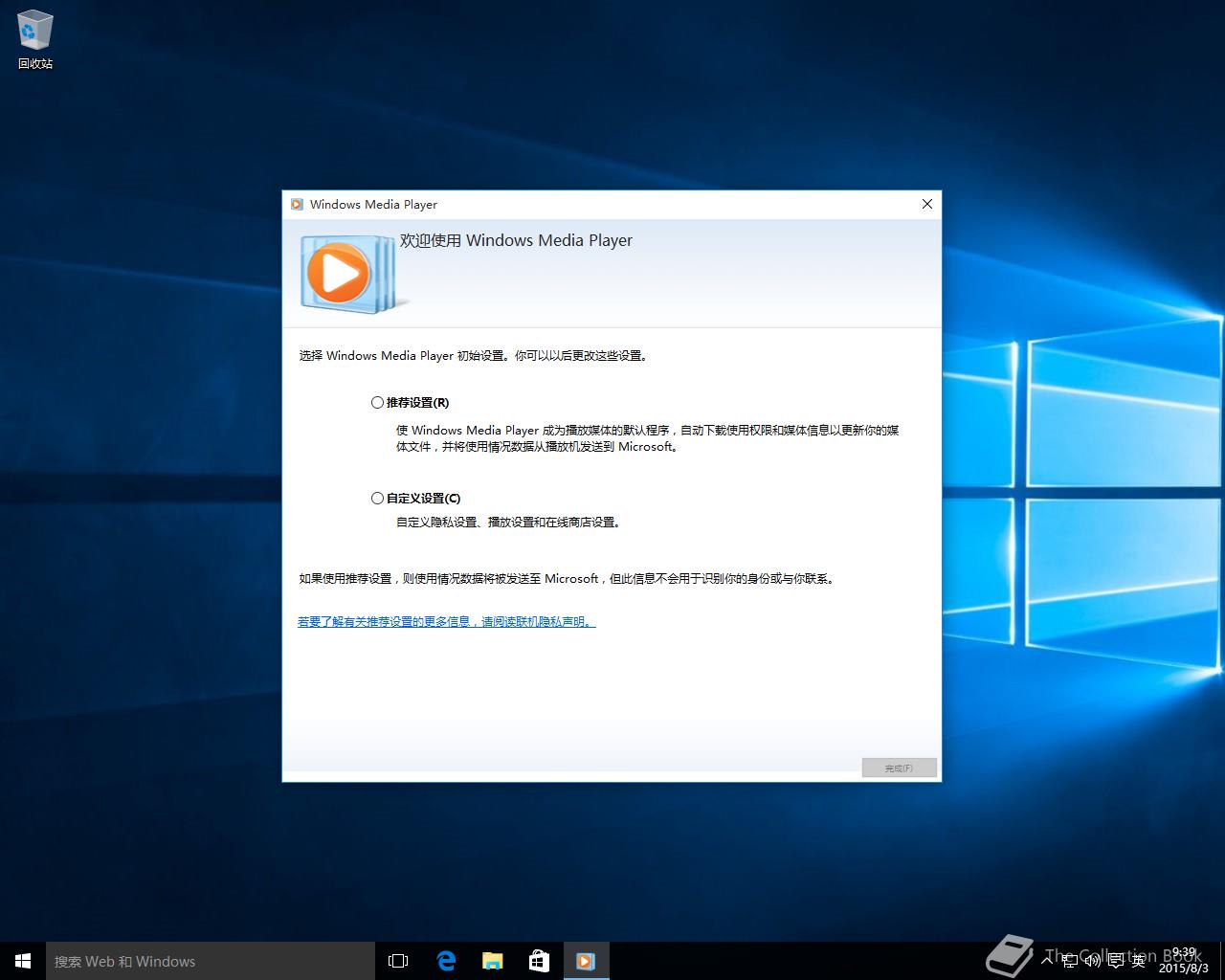The image size is (1225, 980).
Task: Switch the 英 input method indicator
Action: click(x=1138, y=961)
